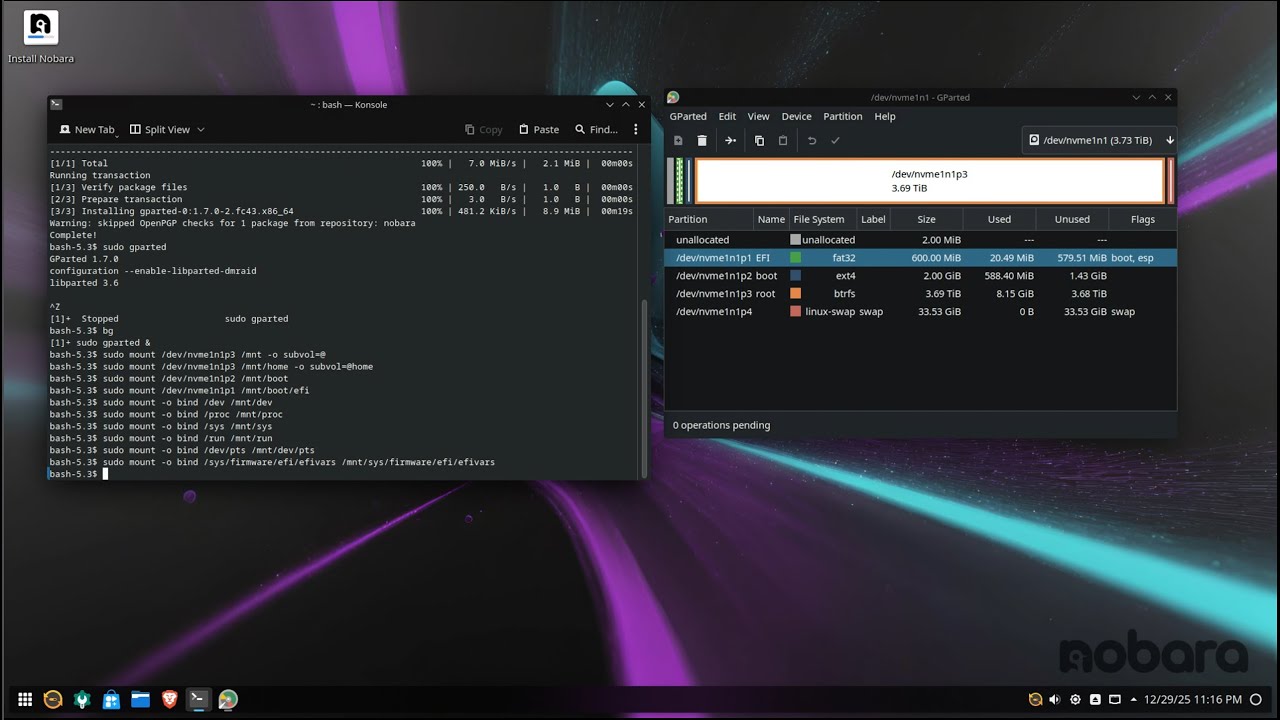Click the Undo last operation icon in GParted
Viewport: 1280px width, 720px height.
click(812, 141)
